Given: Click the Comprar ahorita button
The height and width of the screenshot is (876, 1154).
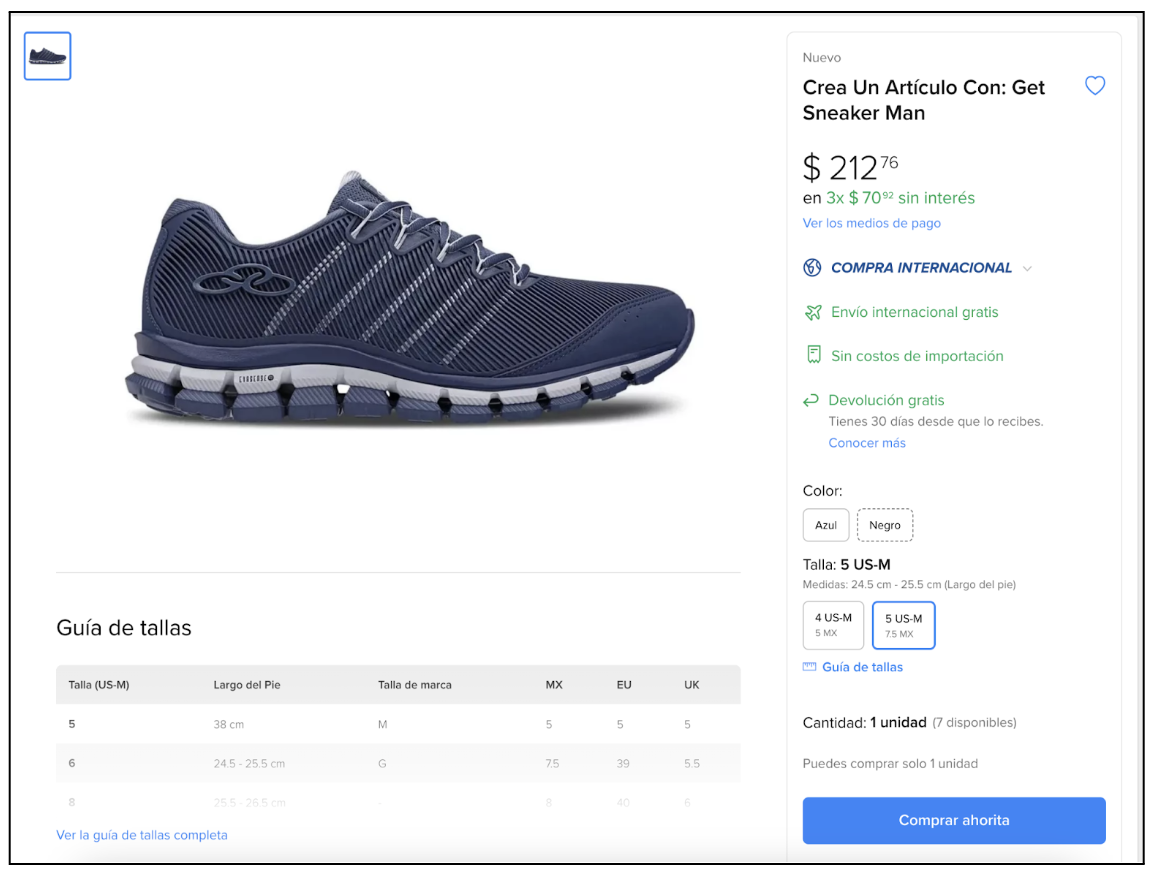Looking at the screenshot, I should (x=954, y=821).
